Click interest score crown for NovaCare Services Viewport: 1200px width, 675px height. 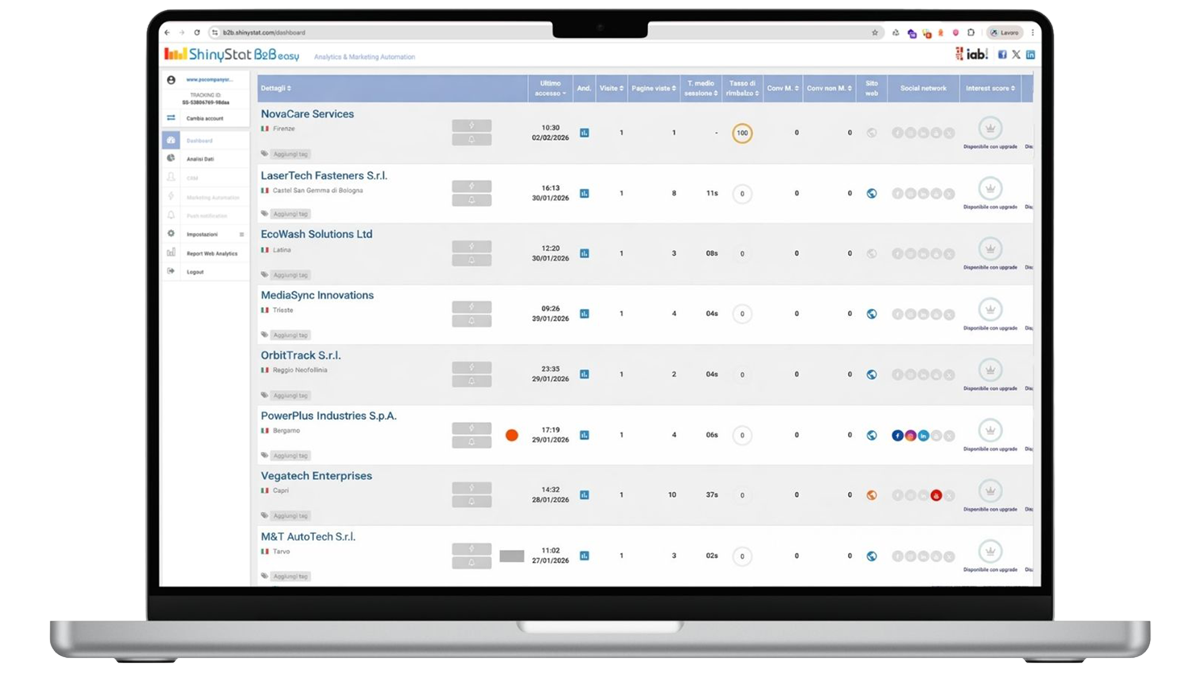click(x=990, y=128)
